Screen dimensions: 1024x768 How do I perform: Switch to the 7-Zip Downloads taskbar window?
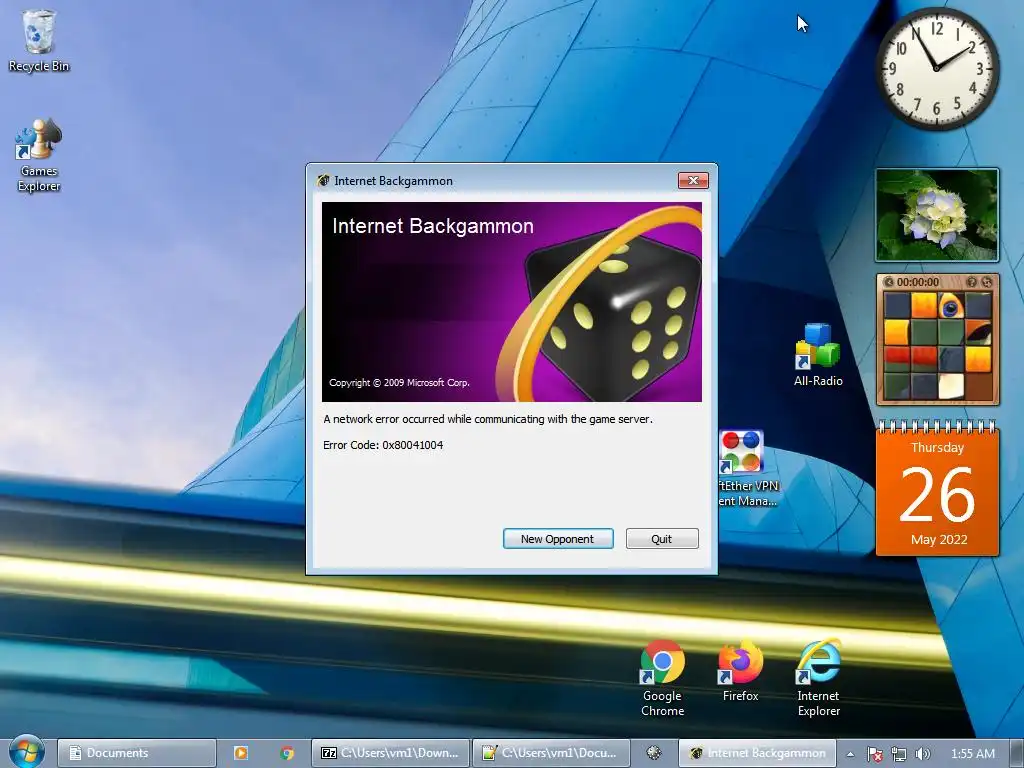pos(391,753)
